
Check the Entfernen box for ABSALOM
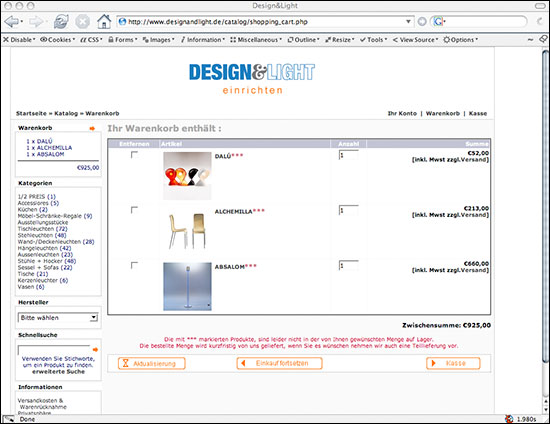134,265
